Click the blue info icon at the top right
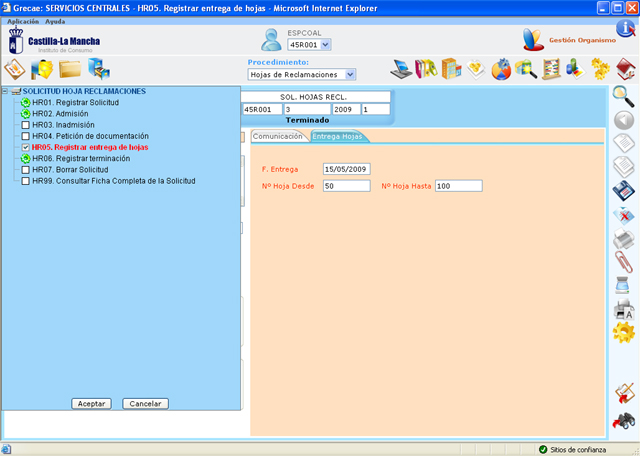This screenshot has height=456, width=640. tap(626, 29)
